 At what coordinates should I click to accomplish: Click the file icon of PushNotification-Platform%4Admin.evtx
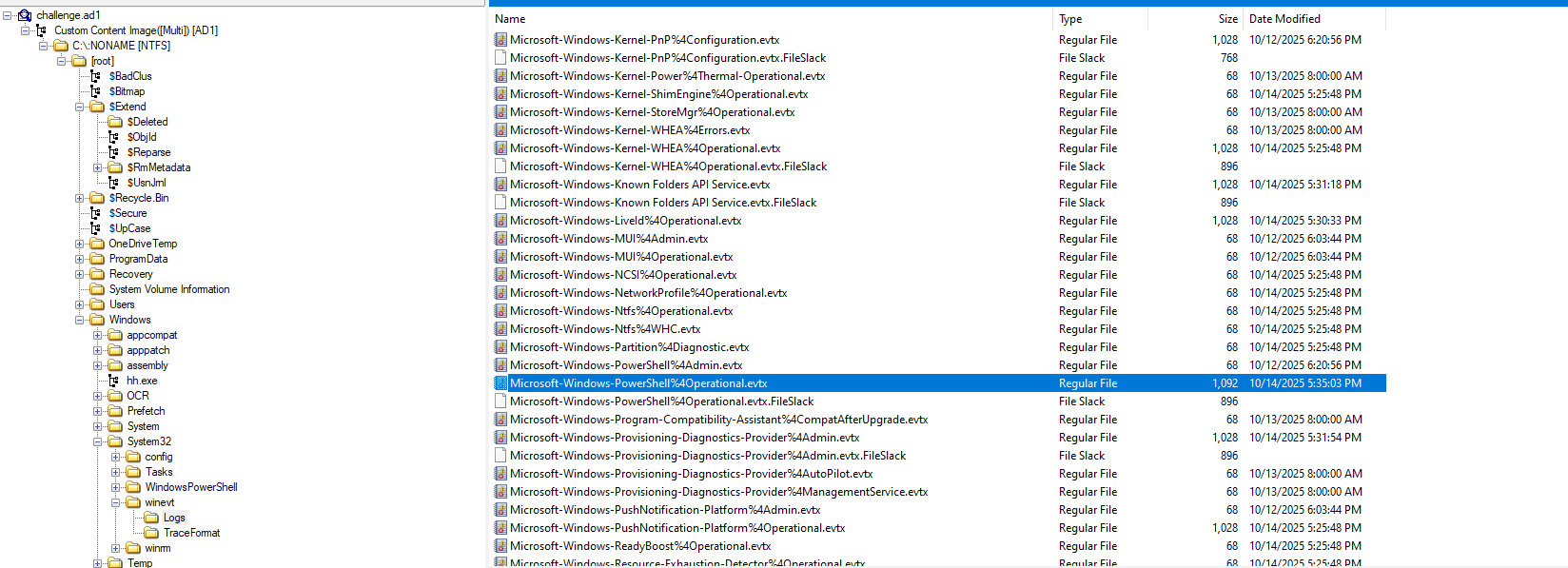coord(500,510)
